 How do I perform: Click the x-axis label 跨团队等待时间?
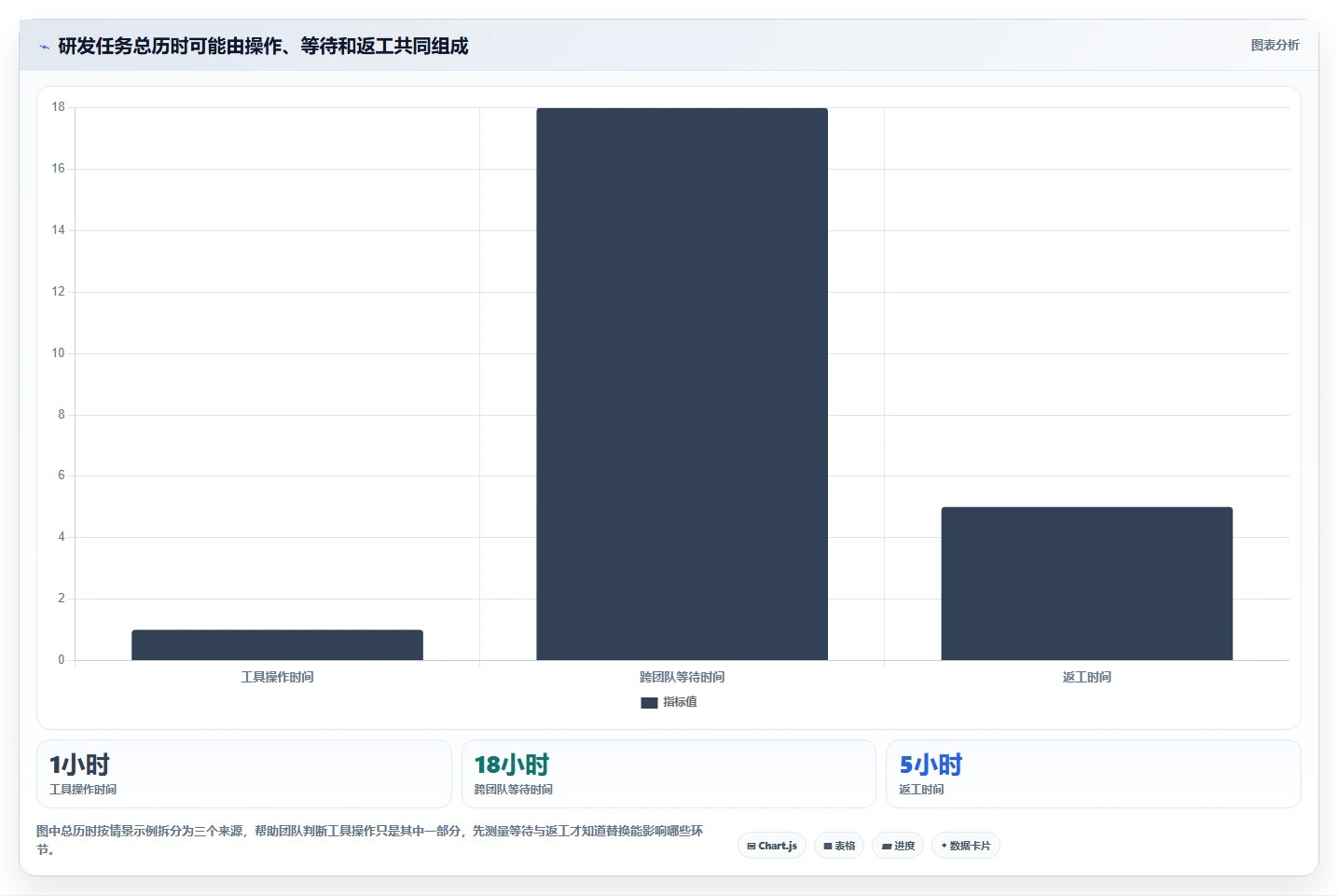682,677
